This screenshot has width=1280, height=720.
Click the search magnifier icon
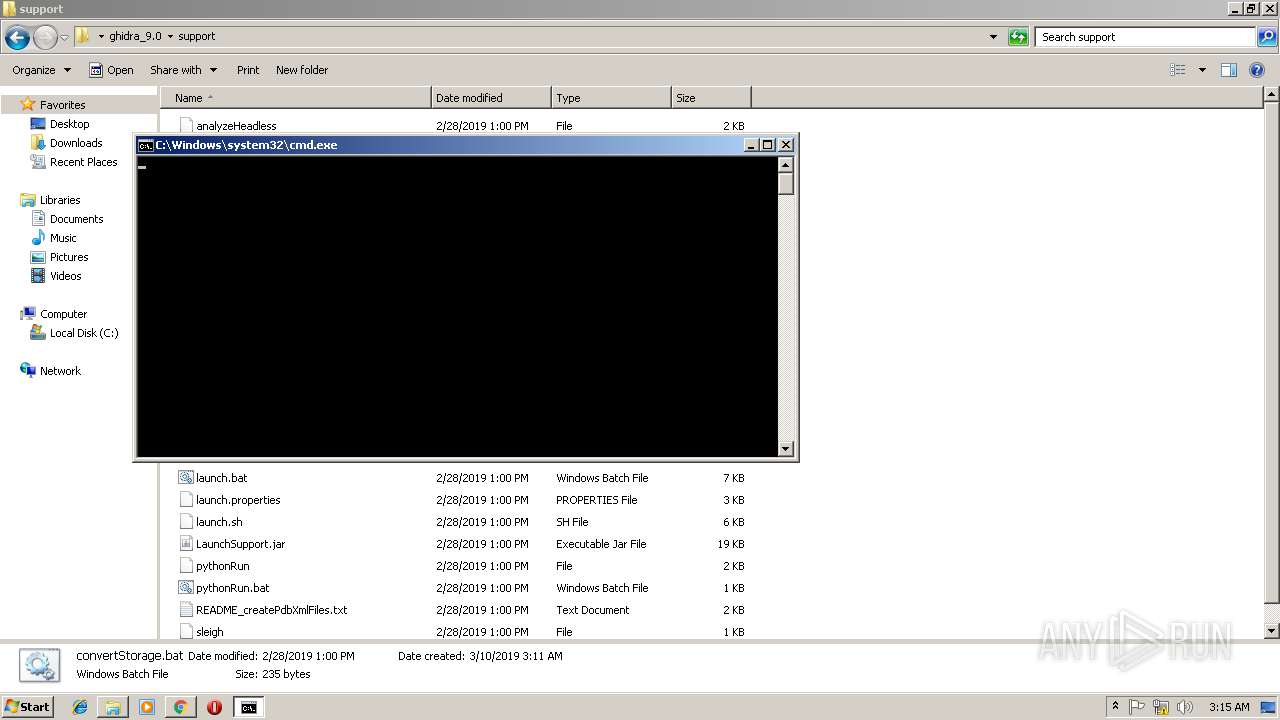[x=1268, y=37]
